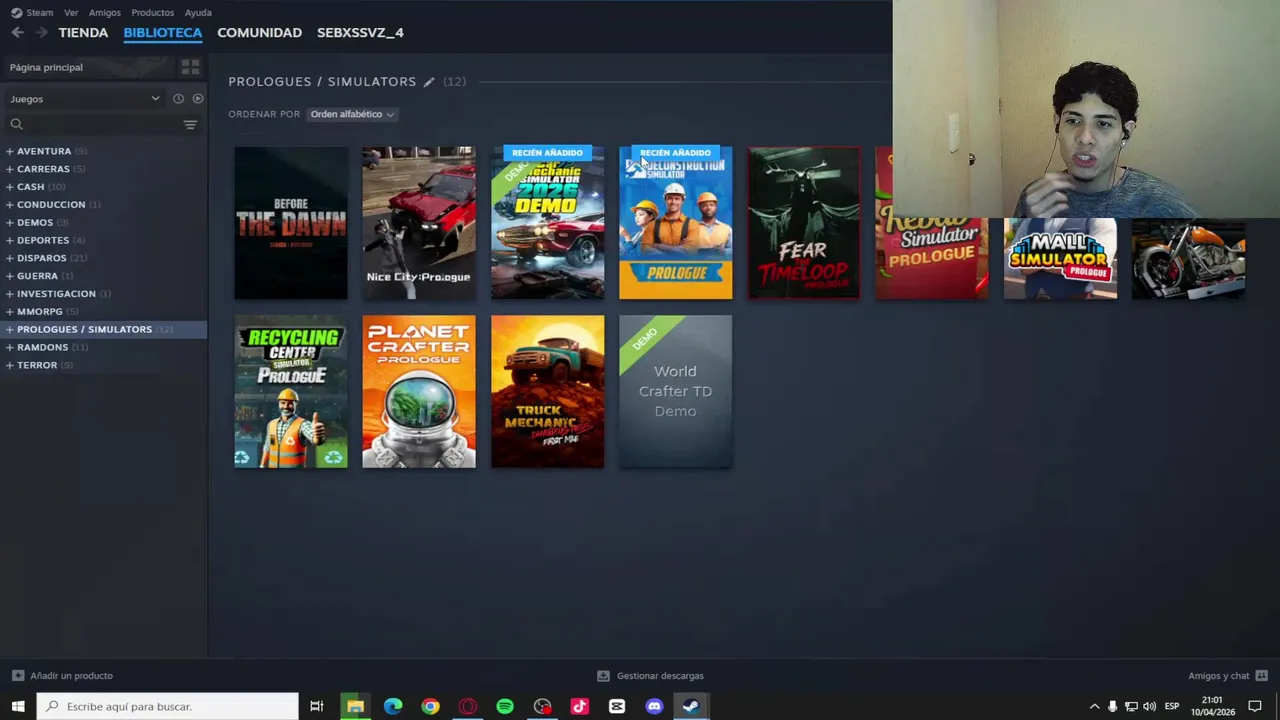This screenshot has width=1280, height=720.
Task: Show ready-to-play games only icon
Action: 198,99
